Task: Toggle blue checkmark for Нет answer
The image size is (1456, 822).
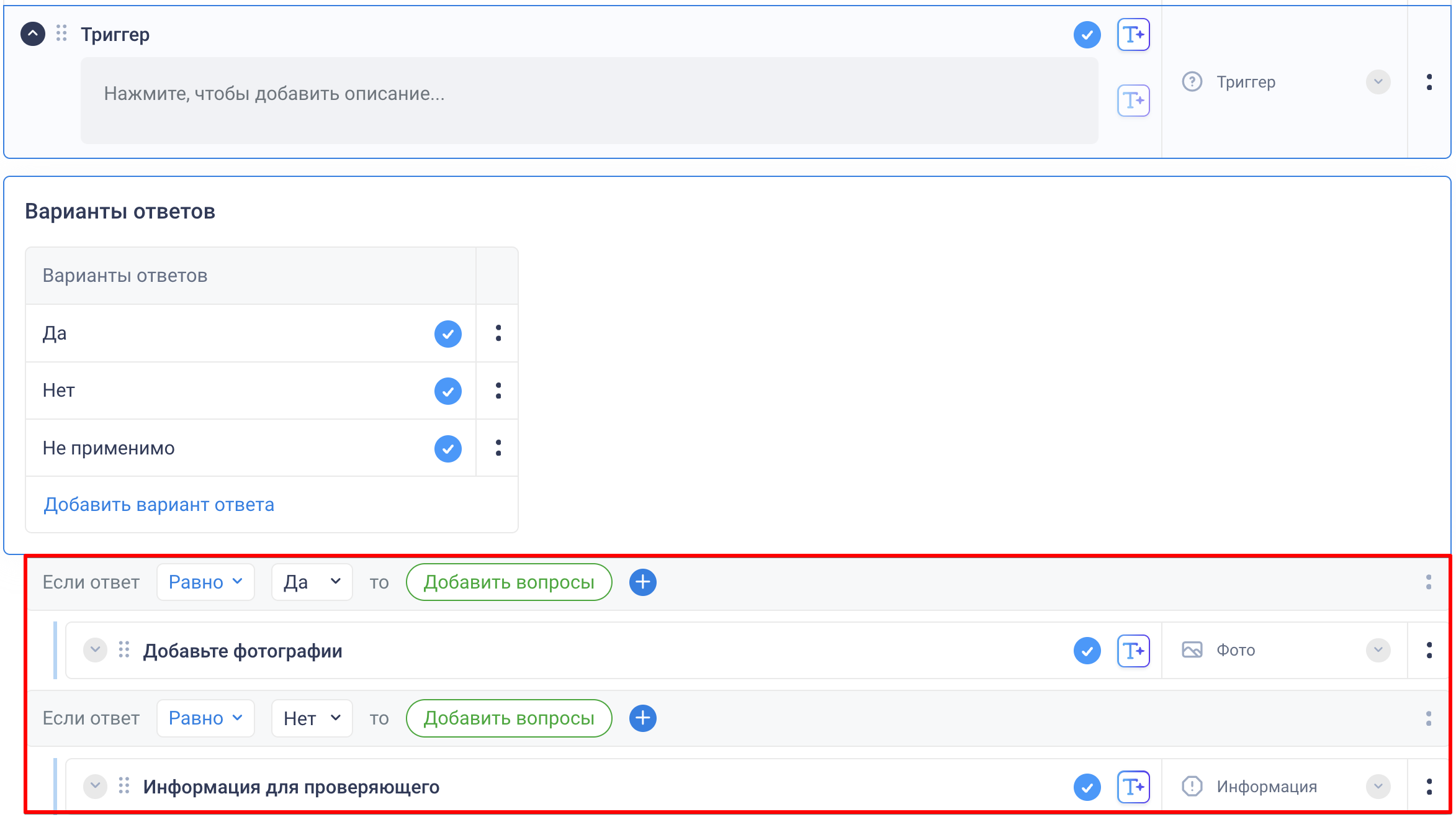Action: (x=447, y=391)
